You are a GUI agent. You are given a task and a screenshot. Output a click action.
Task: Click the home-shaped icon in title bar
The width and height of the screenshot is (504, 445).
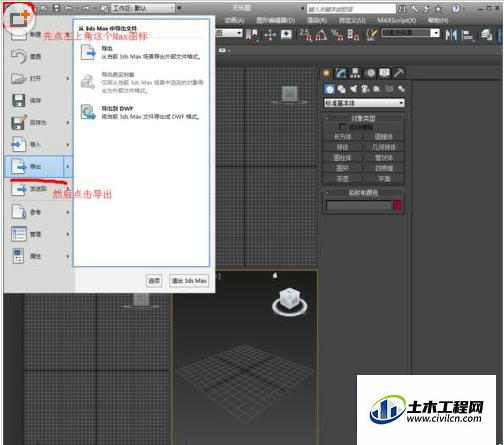coord(438,8)
